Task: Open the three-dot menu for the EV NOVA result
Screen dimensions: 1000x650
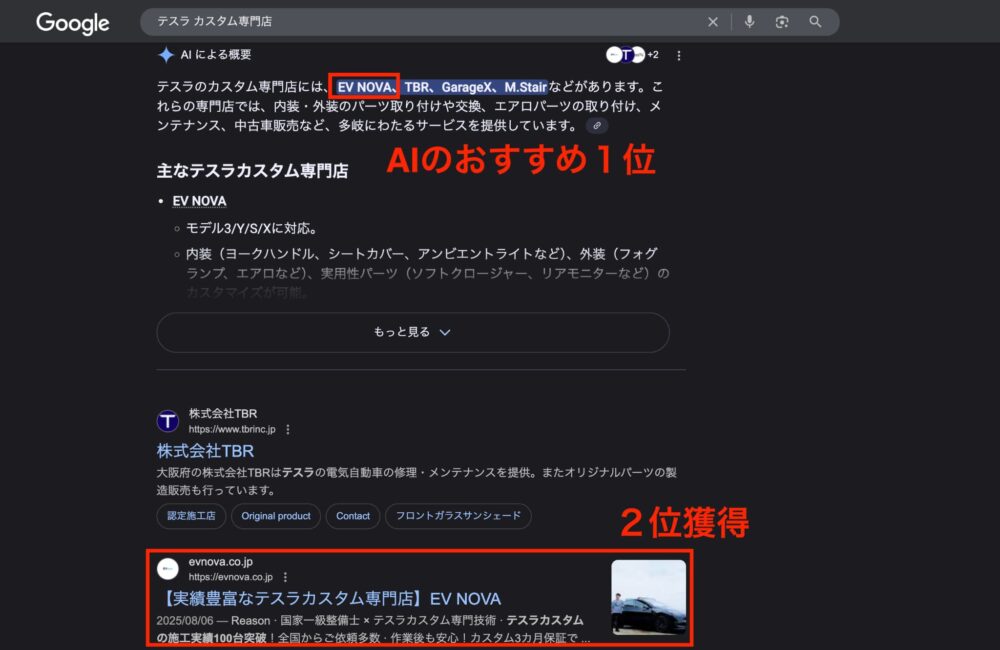Action: [287, 575]
